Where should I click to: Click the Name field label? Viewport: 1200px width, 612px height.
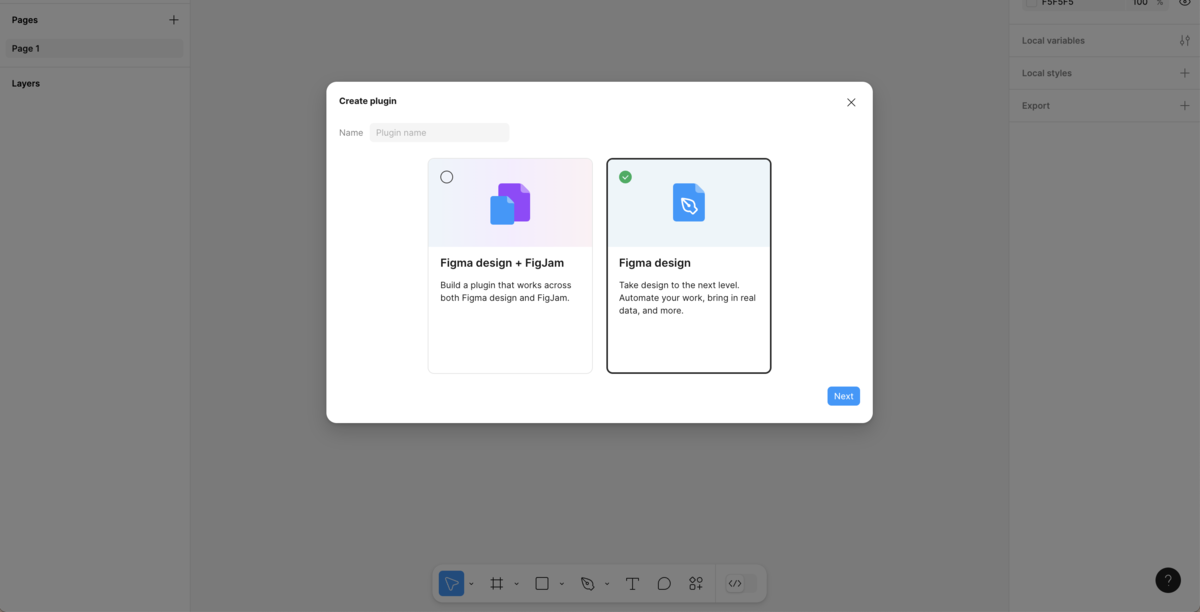pos(351,132)
